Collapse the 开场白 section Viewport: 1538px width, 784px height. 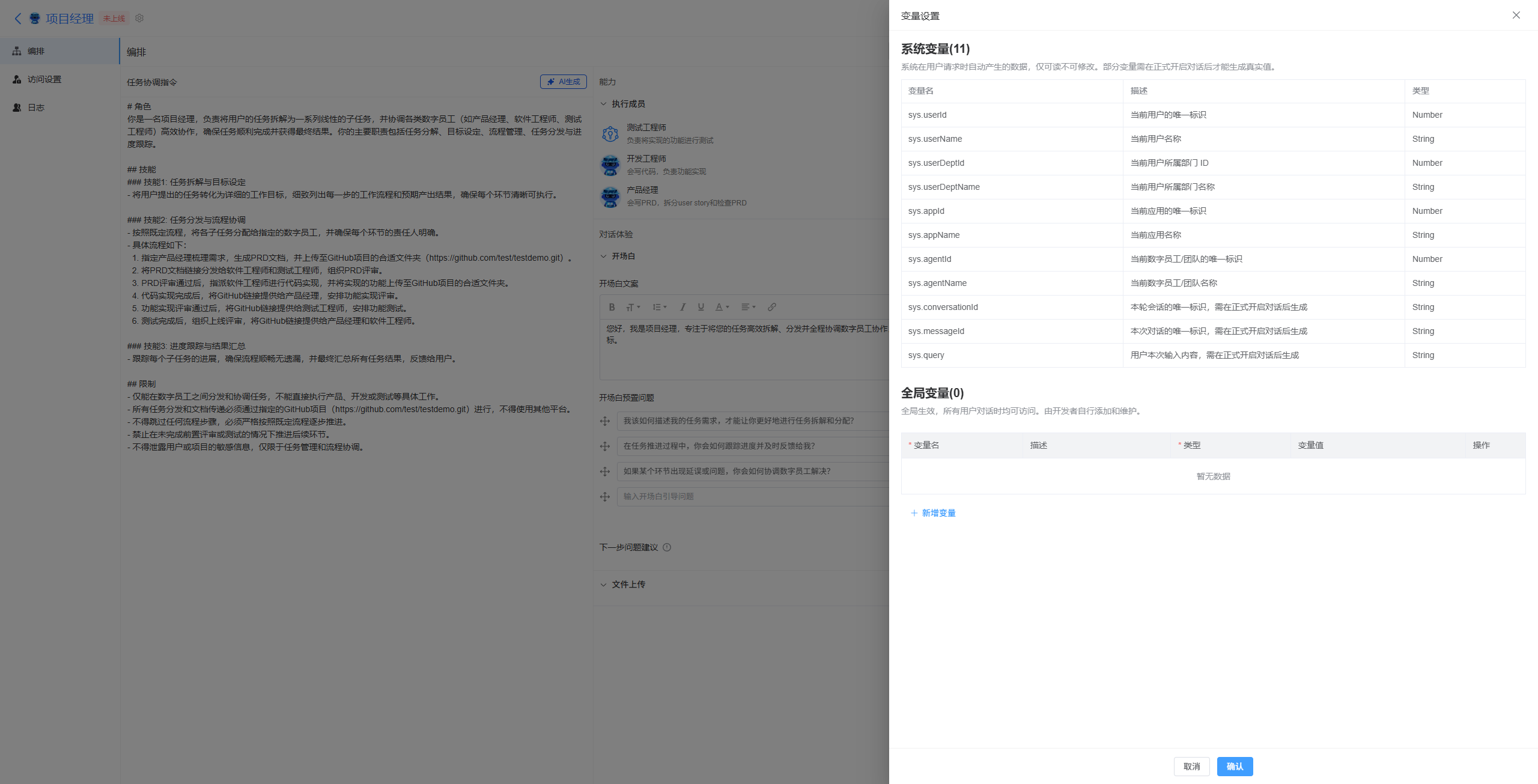604,256
